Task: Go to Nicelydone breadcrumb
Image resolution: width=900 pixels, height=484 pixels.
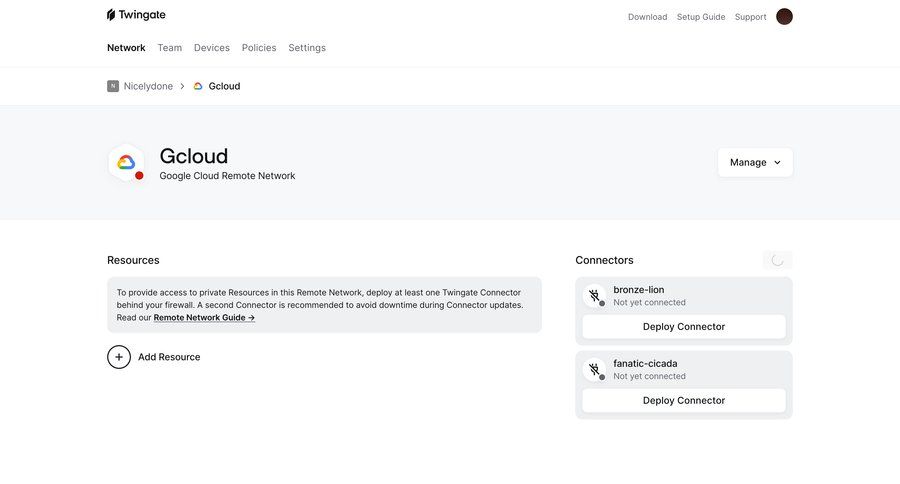Action: click(148, 86)
